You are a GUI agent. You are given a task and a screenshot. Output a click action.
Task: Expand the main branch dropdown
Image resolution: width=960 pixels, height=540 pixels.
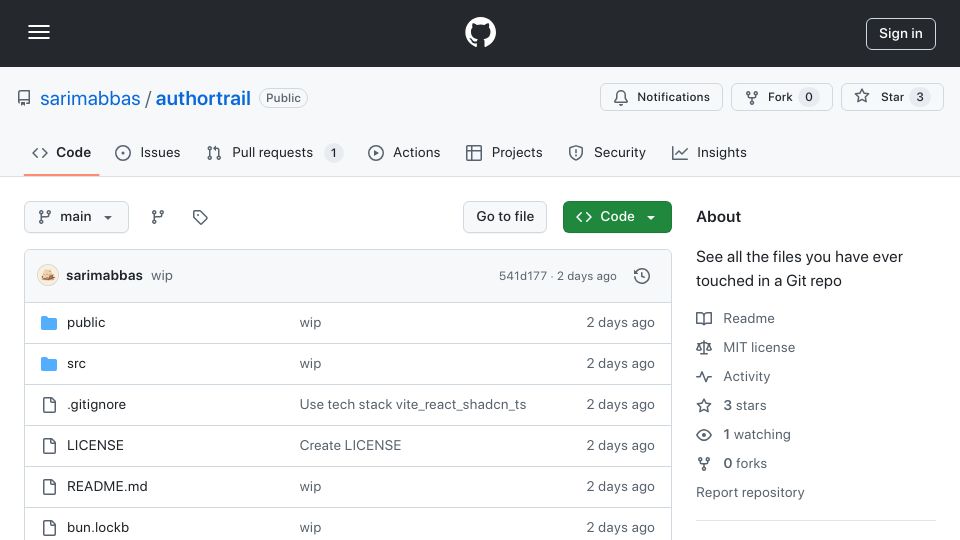77,217
